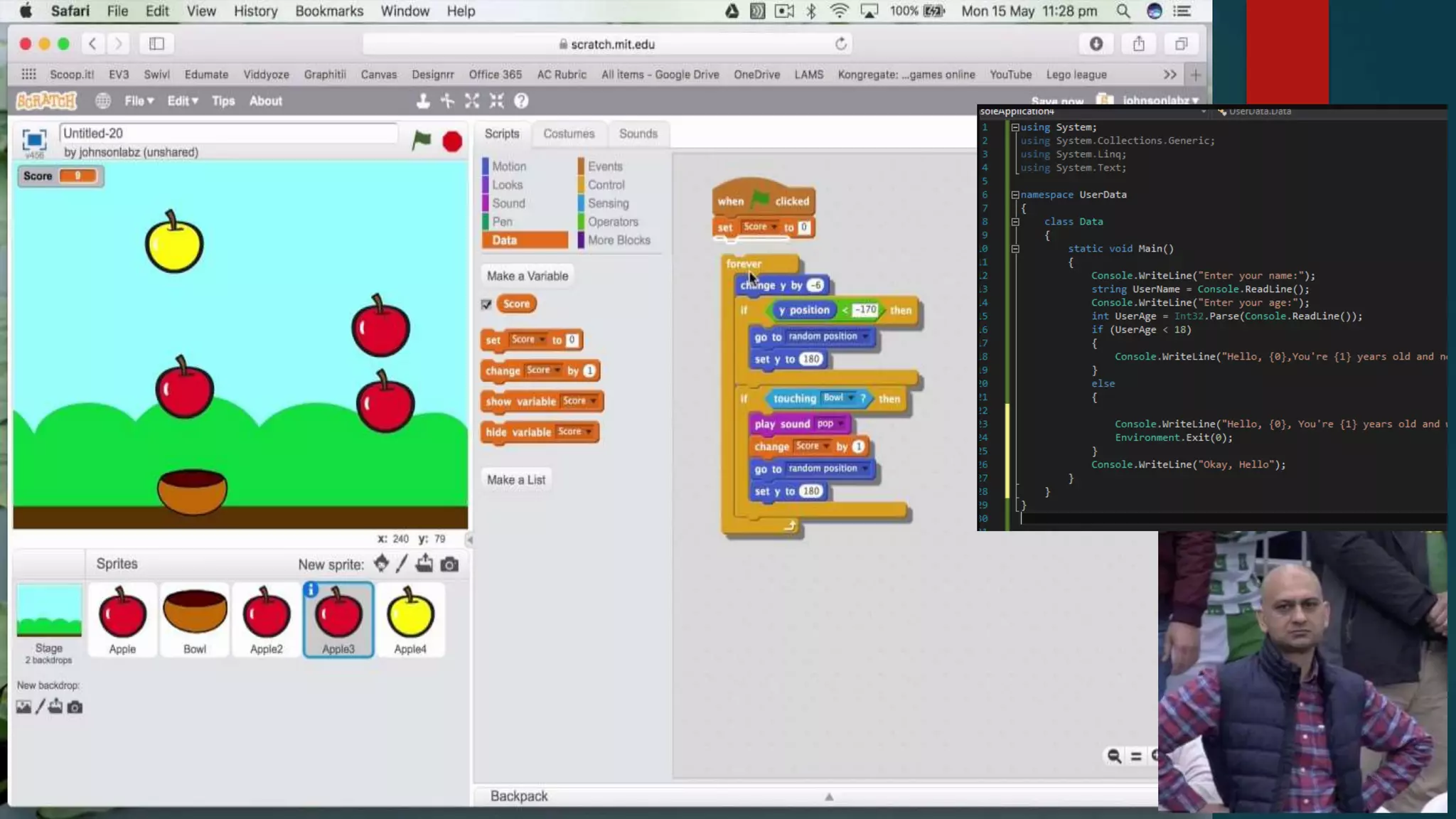Select the Apple4 sprite thumbnail
Viewport: 1456px width, 819px height.
click(x=410, y=619)
